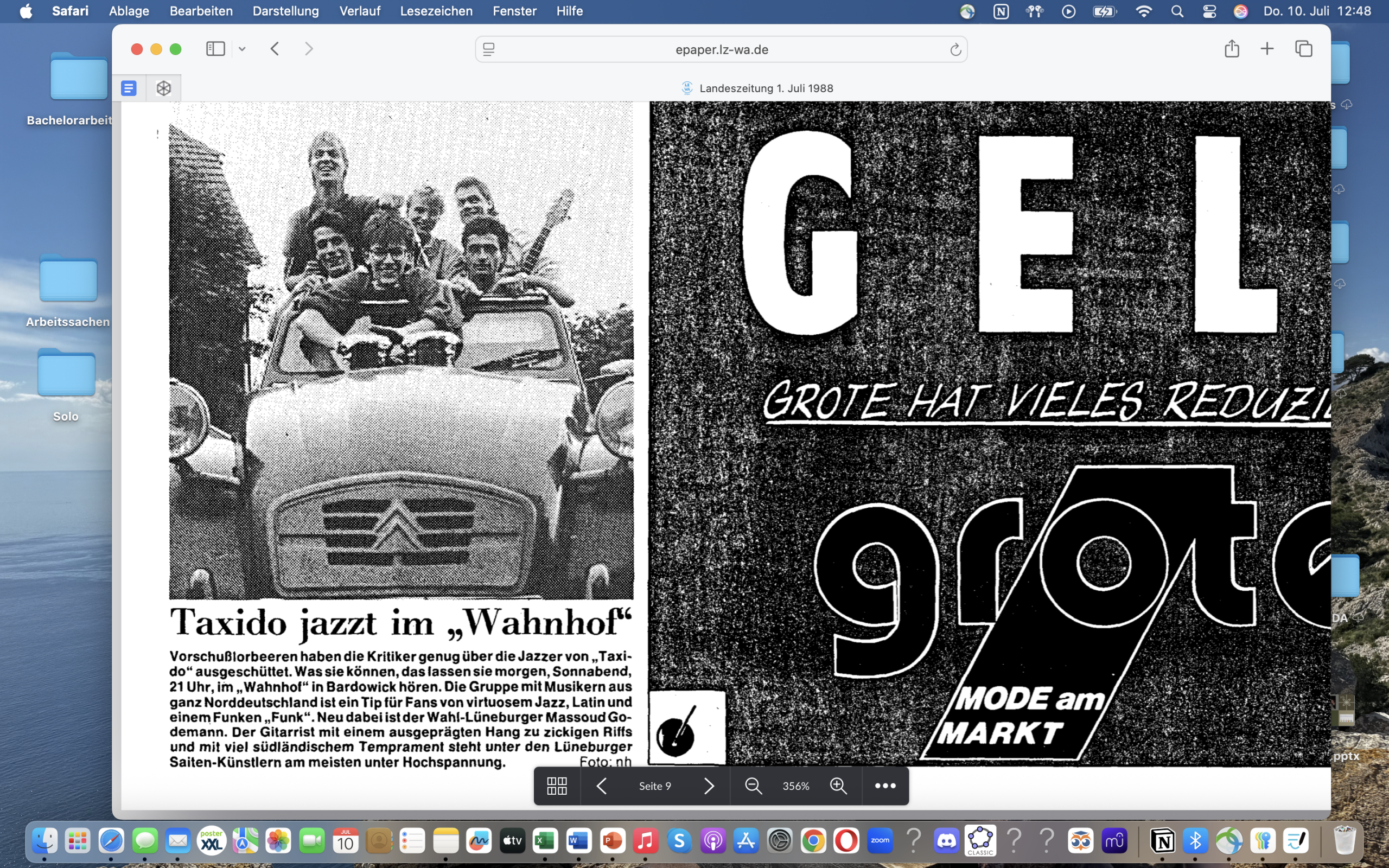Reload the epaper page
1389x868 pixels.
pyautogui.click(x=955, y=50)
